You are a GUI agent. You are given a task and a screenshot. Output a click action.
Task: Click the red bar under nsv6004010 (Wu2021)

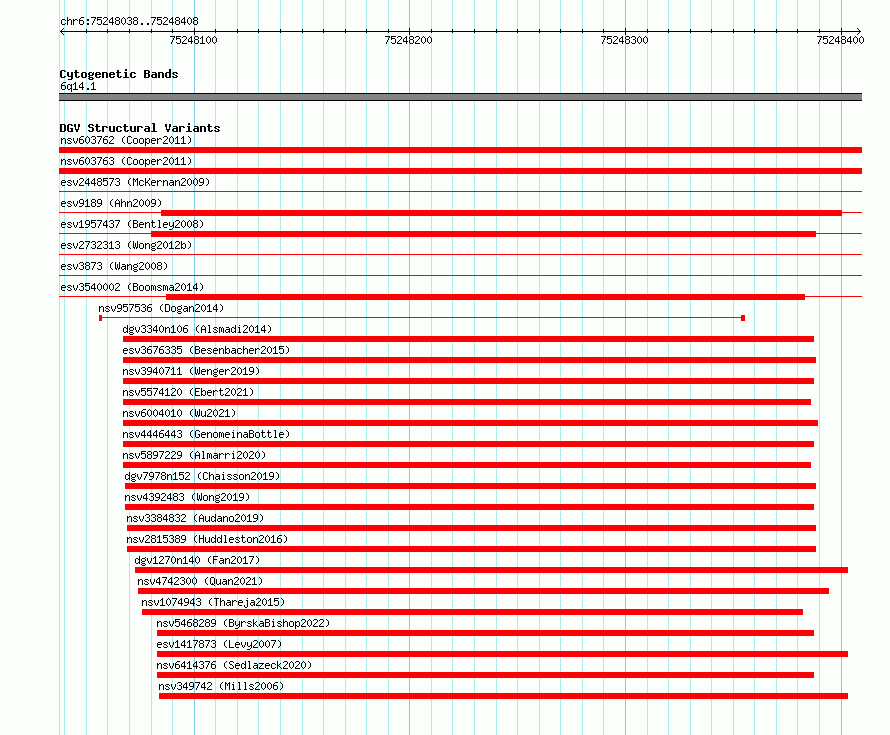[471, 423]
